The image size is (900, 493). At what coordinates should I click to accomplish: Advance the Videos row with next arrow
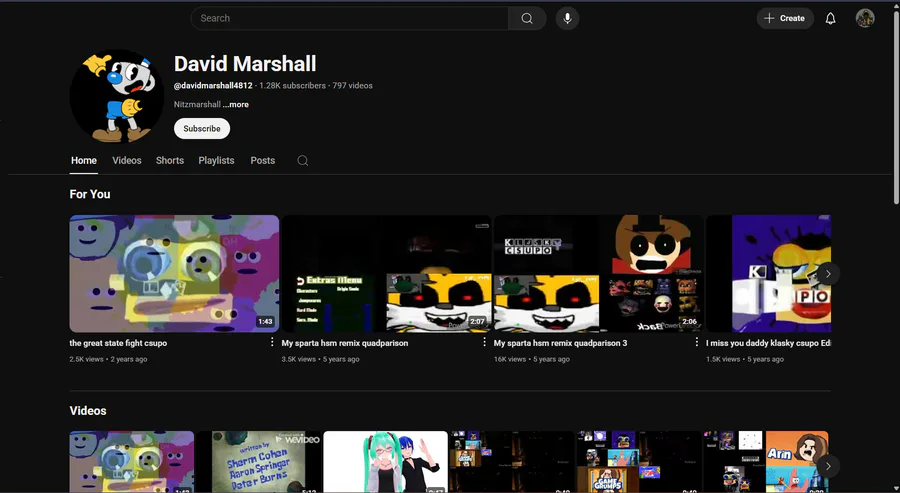(828, 466)
